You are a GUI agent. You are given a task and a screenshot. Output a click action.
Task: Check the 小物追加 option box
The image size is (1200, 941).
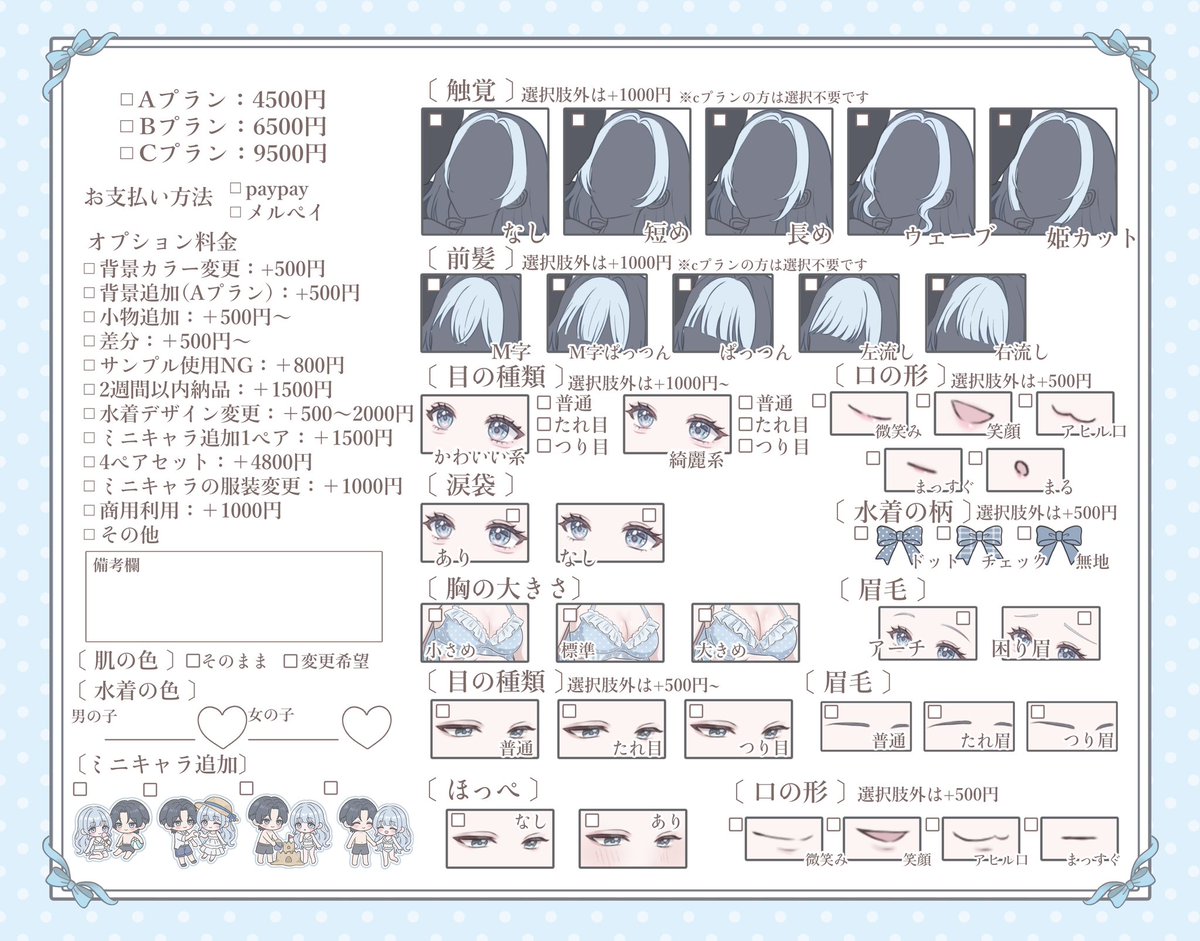coord(89,317)
